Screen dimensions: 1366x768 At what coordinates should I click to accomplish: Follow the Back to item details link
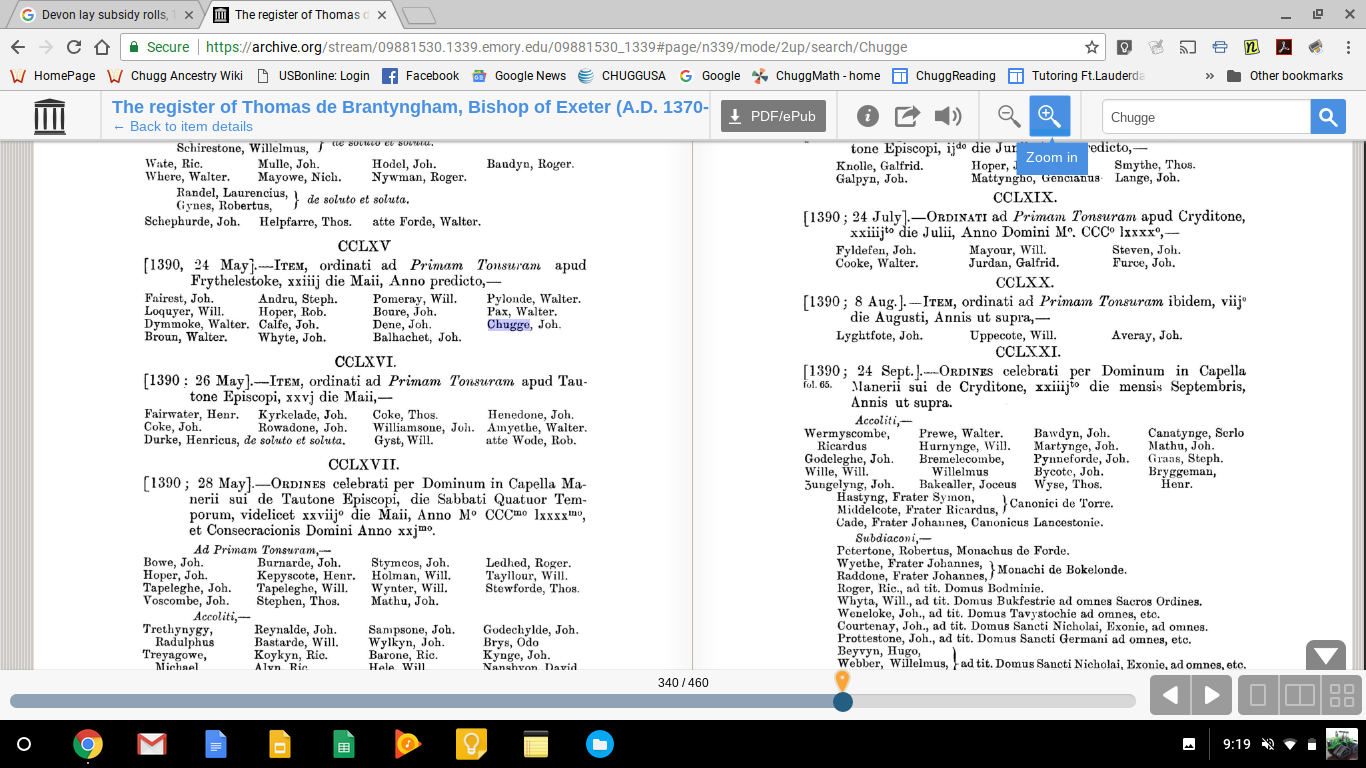click(182, 127)
